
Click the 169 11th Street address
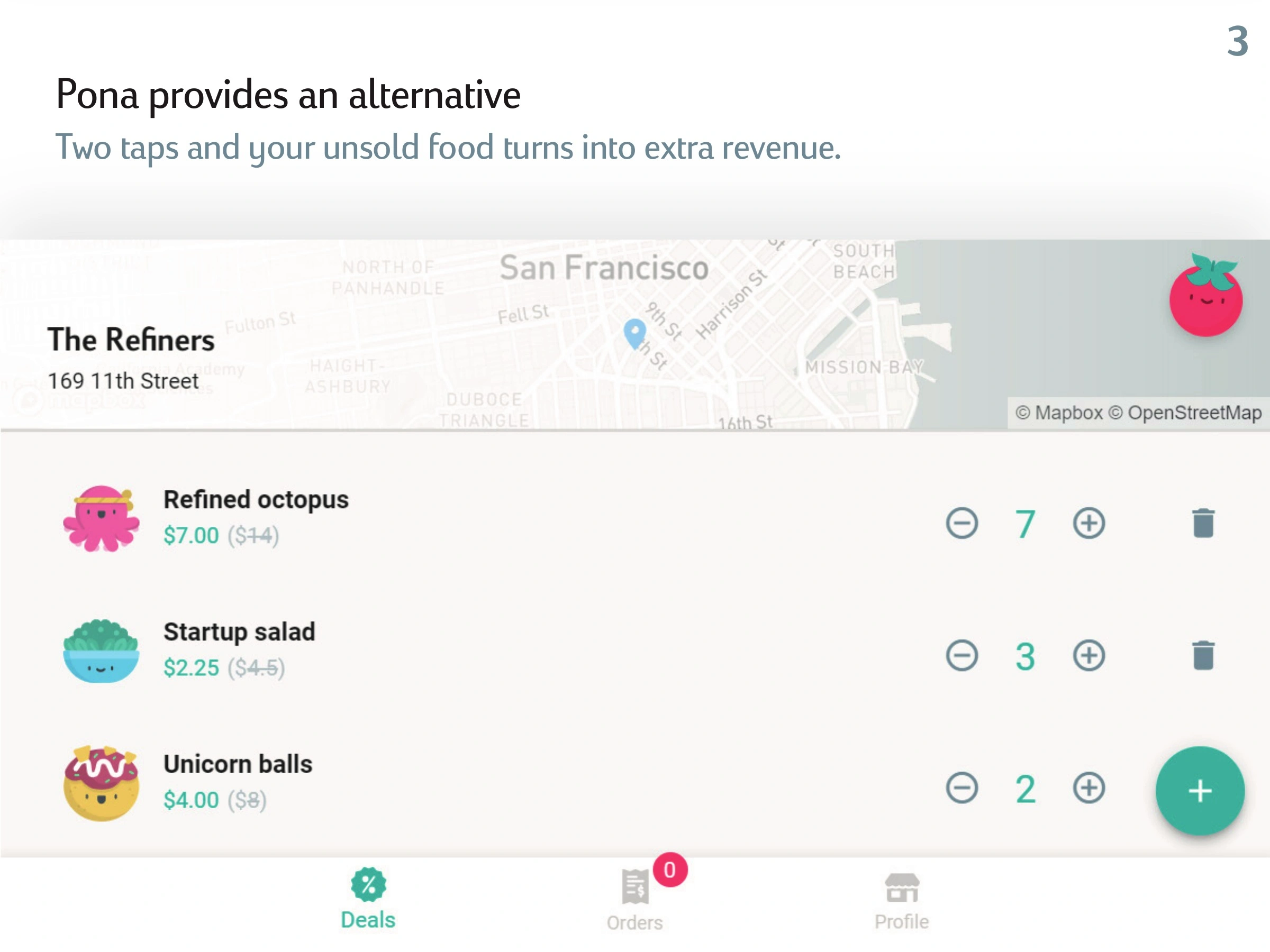coord(123,381)
